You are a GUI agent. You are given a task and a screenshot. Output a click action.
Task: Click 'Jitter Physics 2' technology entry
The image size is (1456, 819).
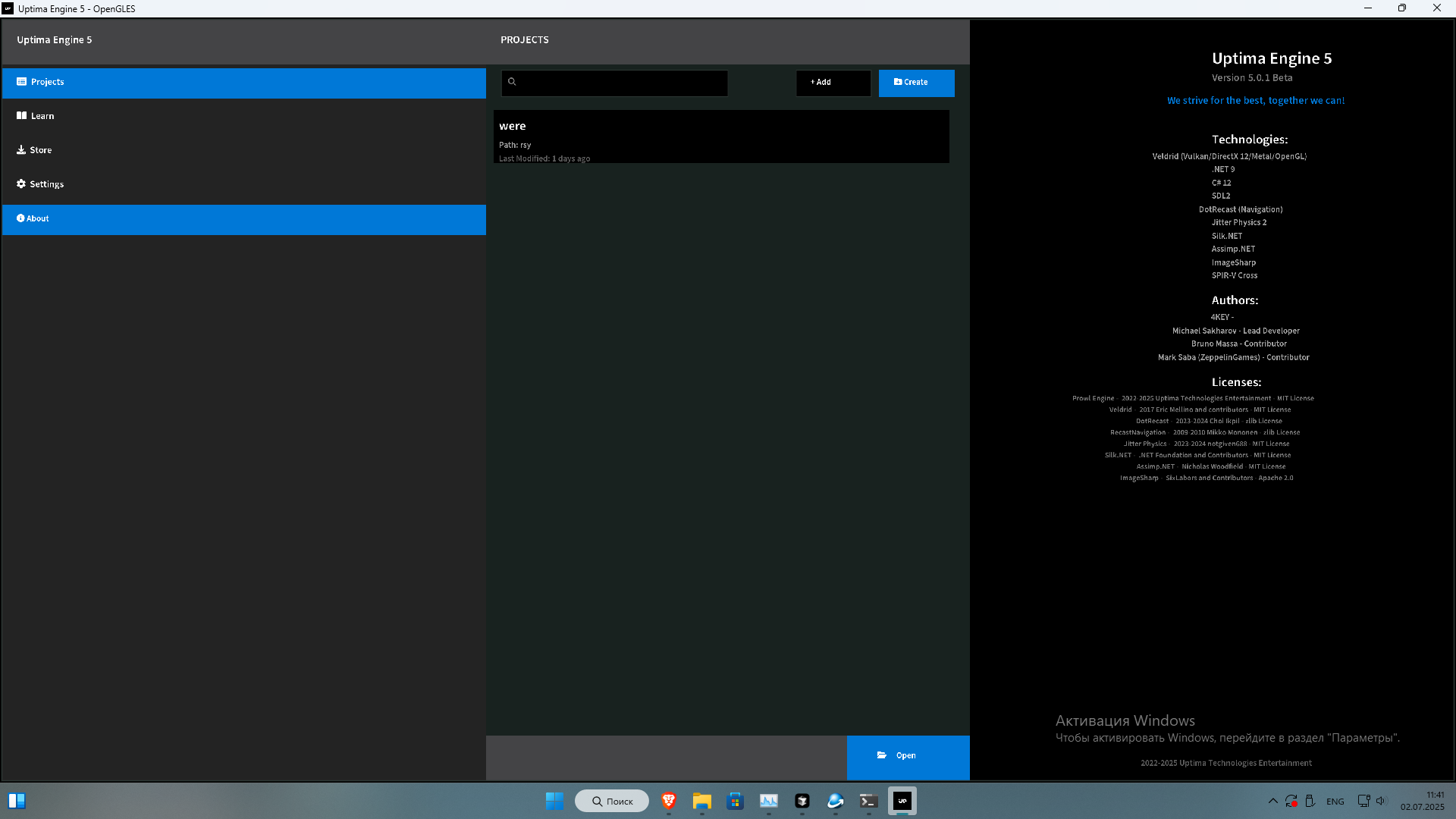[1239, 223]
